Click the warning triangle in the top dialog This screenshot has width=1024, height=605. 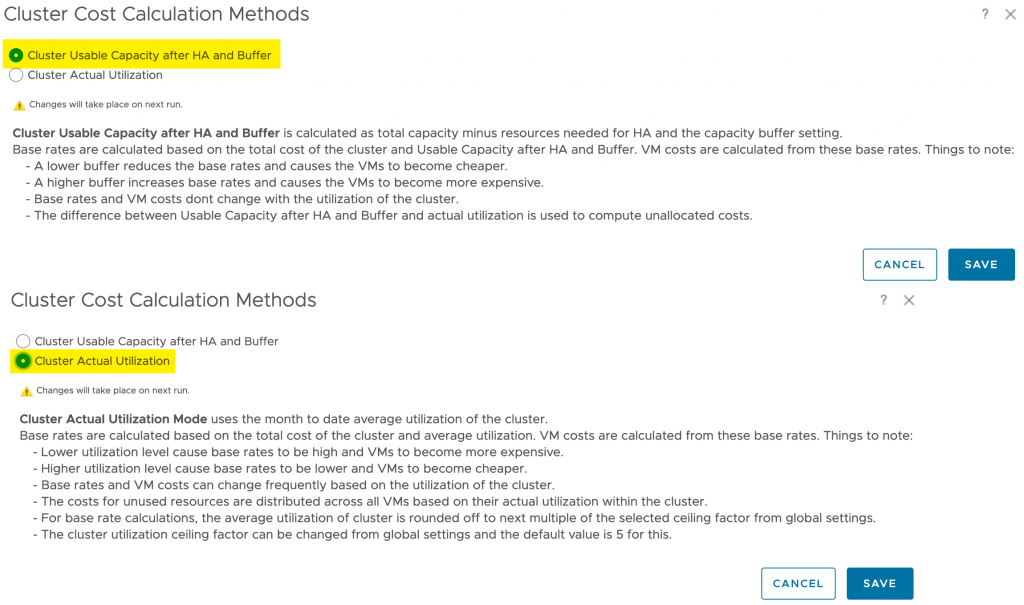(20, 103)
